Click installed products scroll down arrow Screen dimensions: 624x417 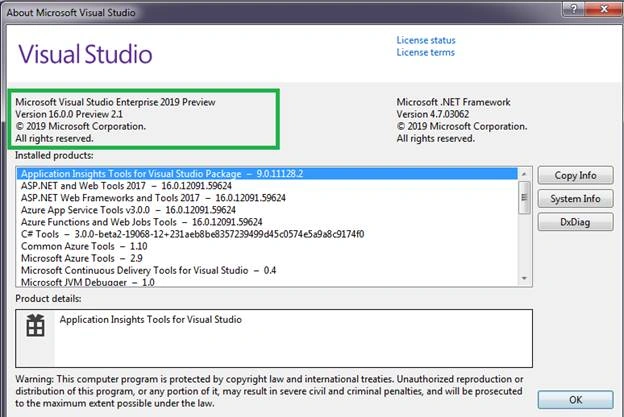click(524, 279)
